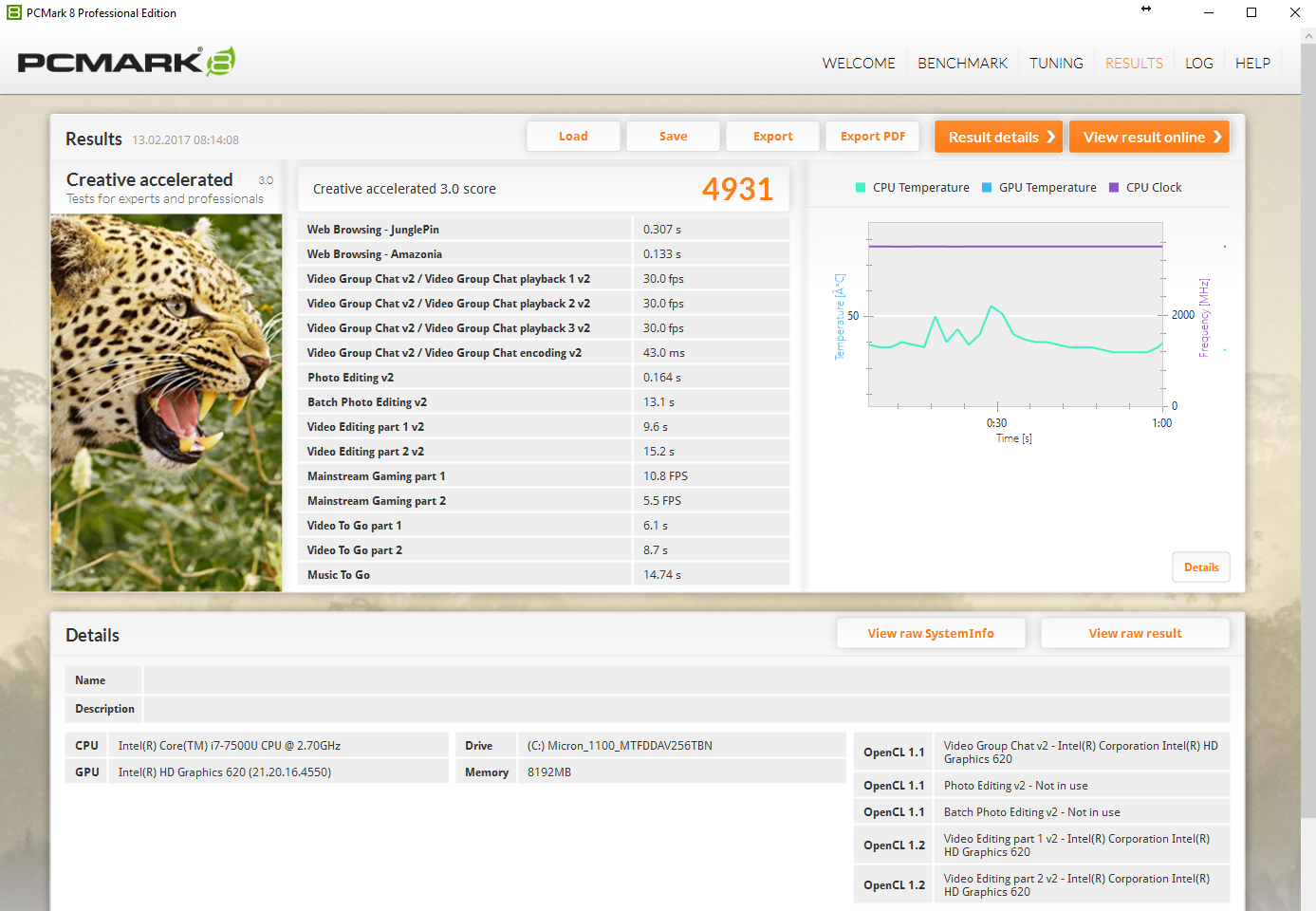Click View raw result
This screenshot has height=911, width=1316.
(1135, 634)
